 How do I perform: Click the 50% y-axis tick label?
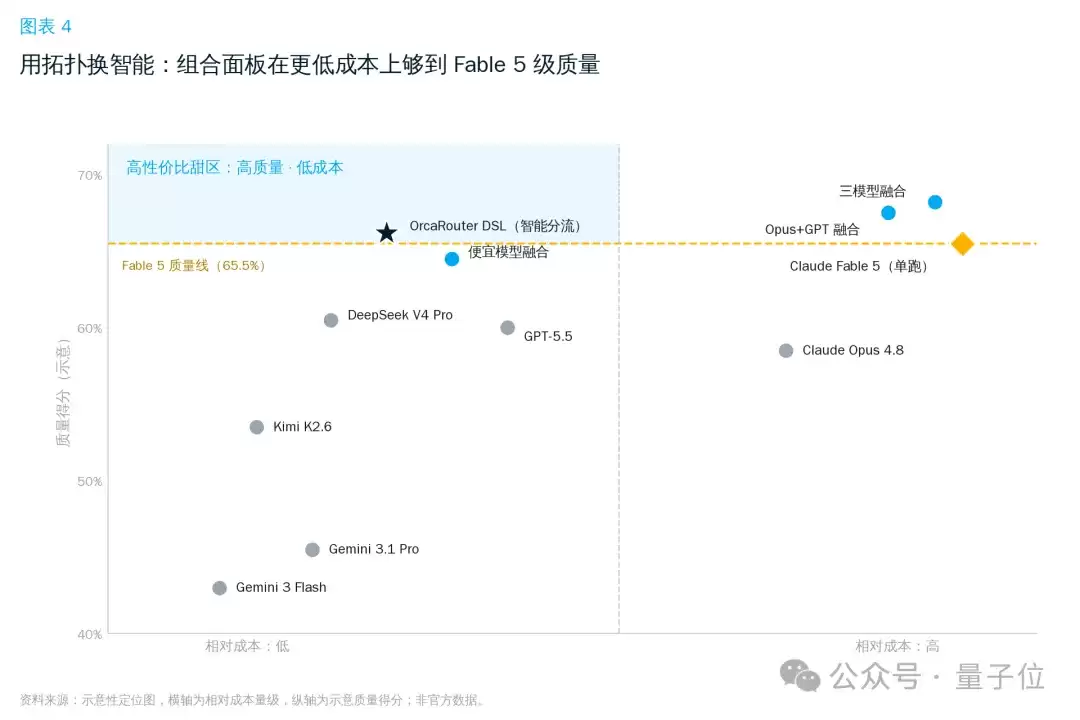tap(90, 482)
